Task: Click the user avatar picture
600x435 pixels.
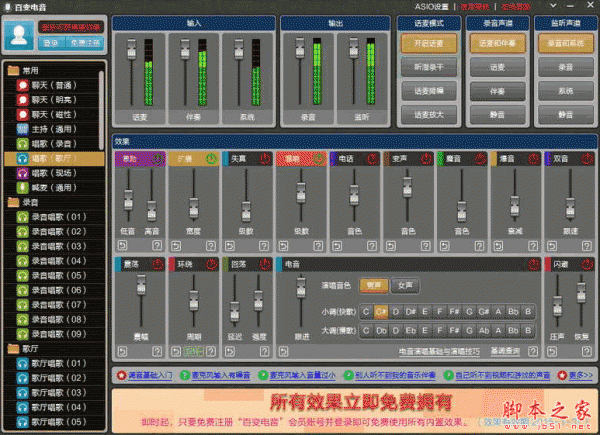Action: (19, 34)
